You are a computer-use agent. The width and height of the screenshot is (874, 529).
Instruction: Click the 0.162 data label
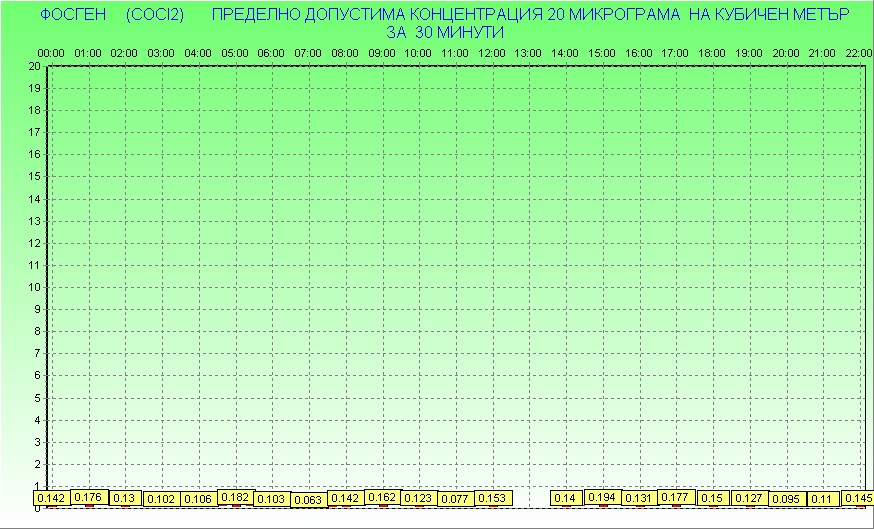(x=382, y=497)
